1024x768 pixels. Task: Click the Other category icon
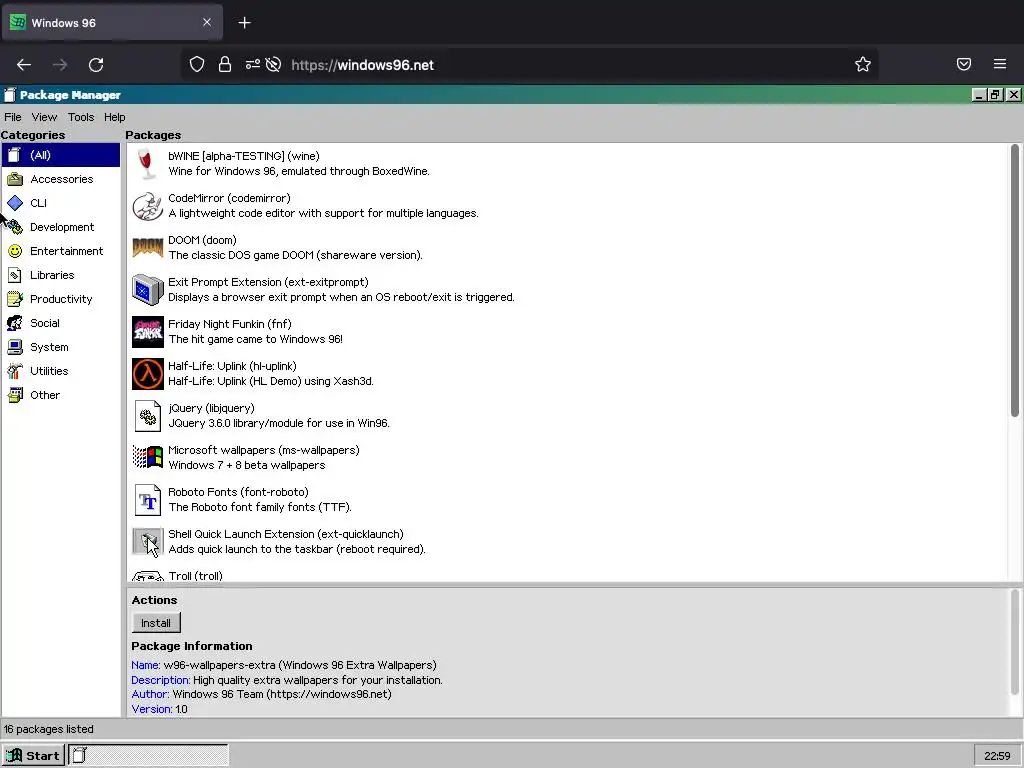[x=14, y=395]
